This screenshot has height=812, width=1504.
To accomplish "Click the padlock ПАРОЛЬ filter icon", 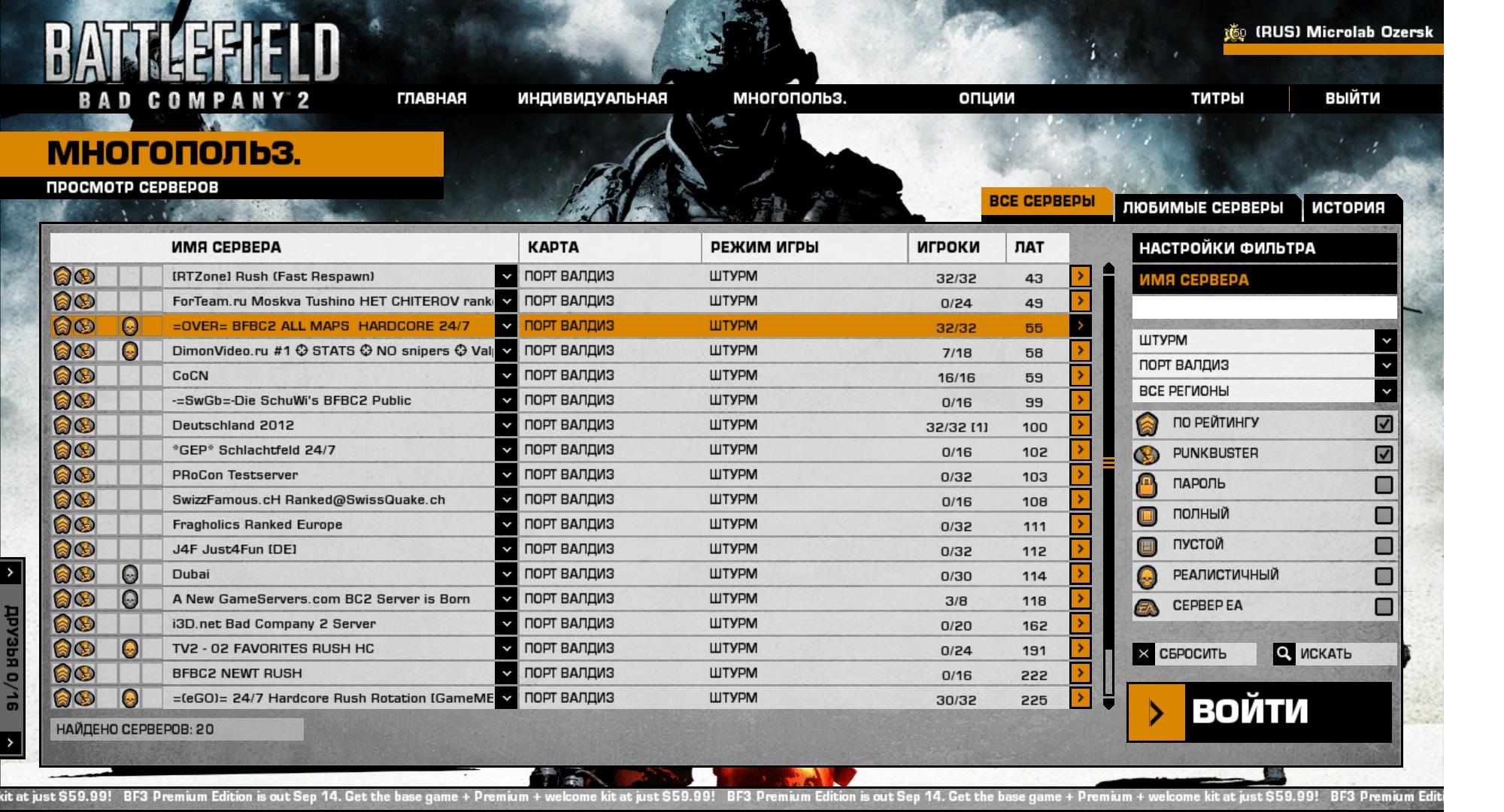I will 1147,485.
